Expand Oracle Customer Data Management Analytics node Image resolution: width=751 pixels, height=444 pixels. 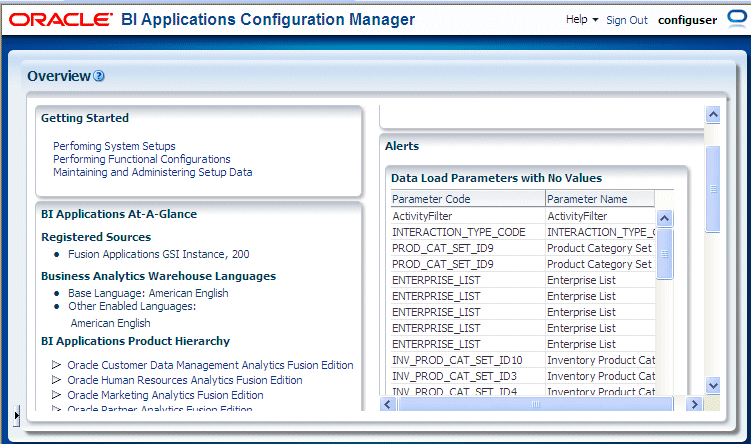[57, 365]
